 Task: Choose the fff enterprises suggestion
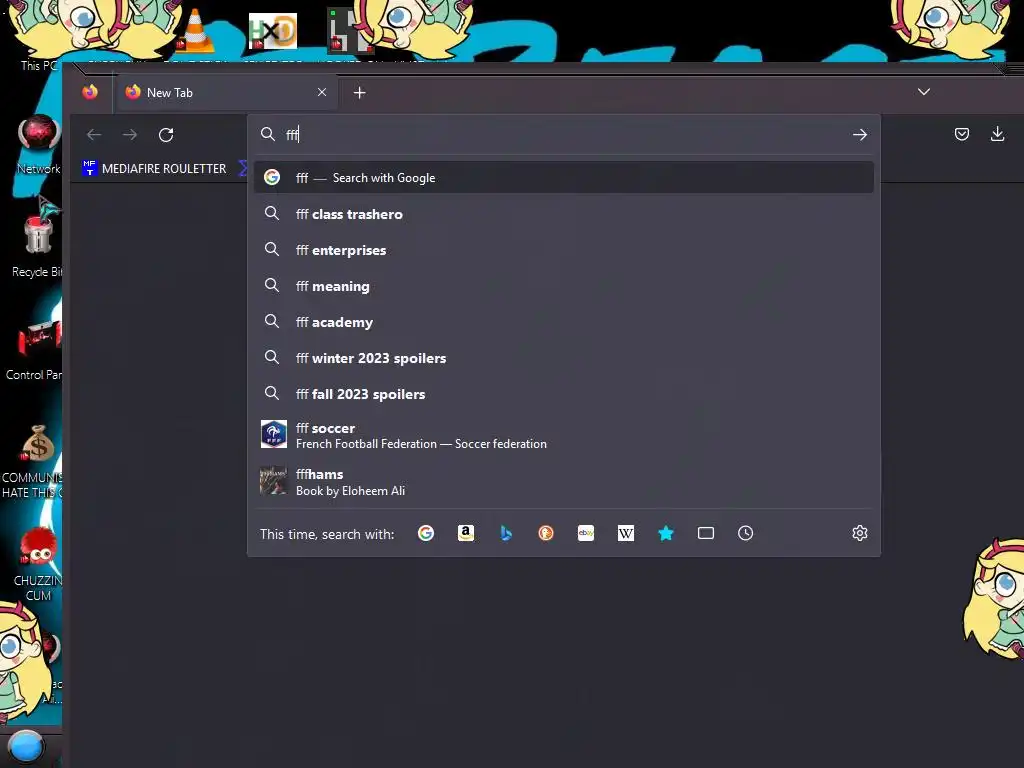pos(564,250)
